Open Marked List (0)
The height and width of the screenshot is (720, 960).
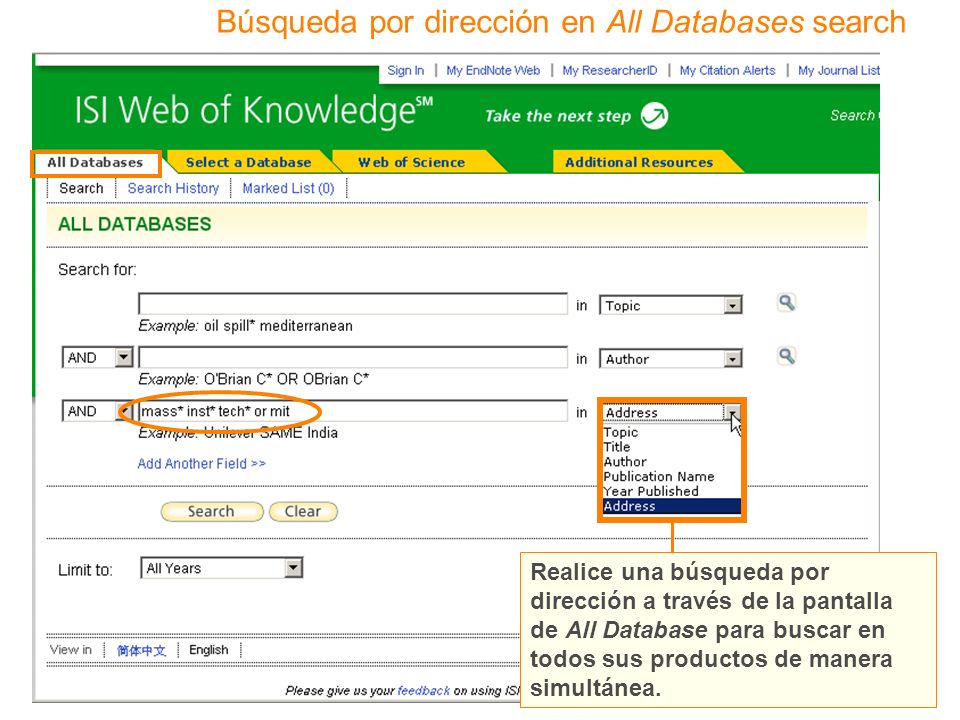[x=288, y=189]
